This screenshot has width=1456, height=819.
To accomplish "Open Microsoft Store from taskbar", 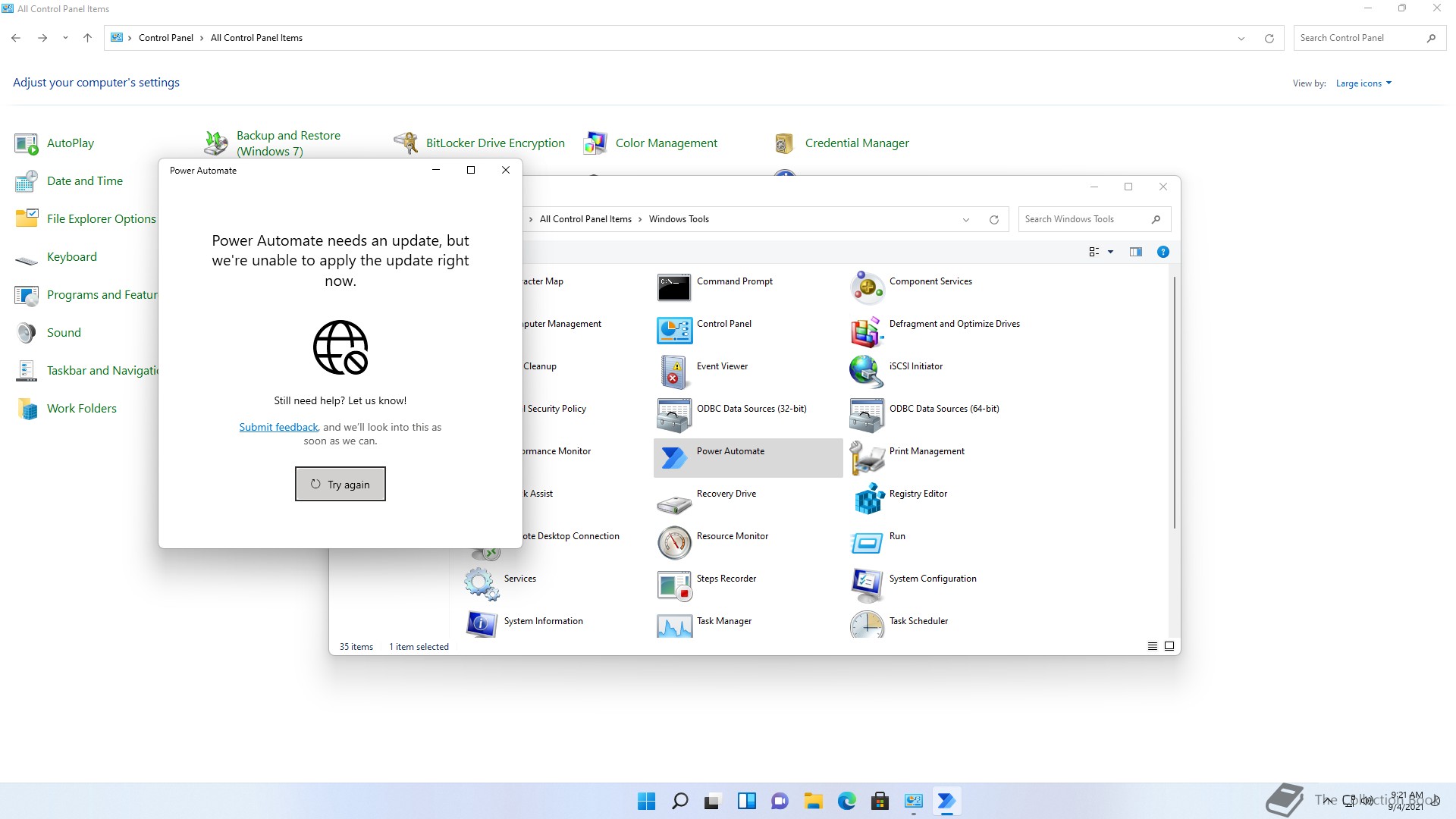I will pos(880,801).
